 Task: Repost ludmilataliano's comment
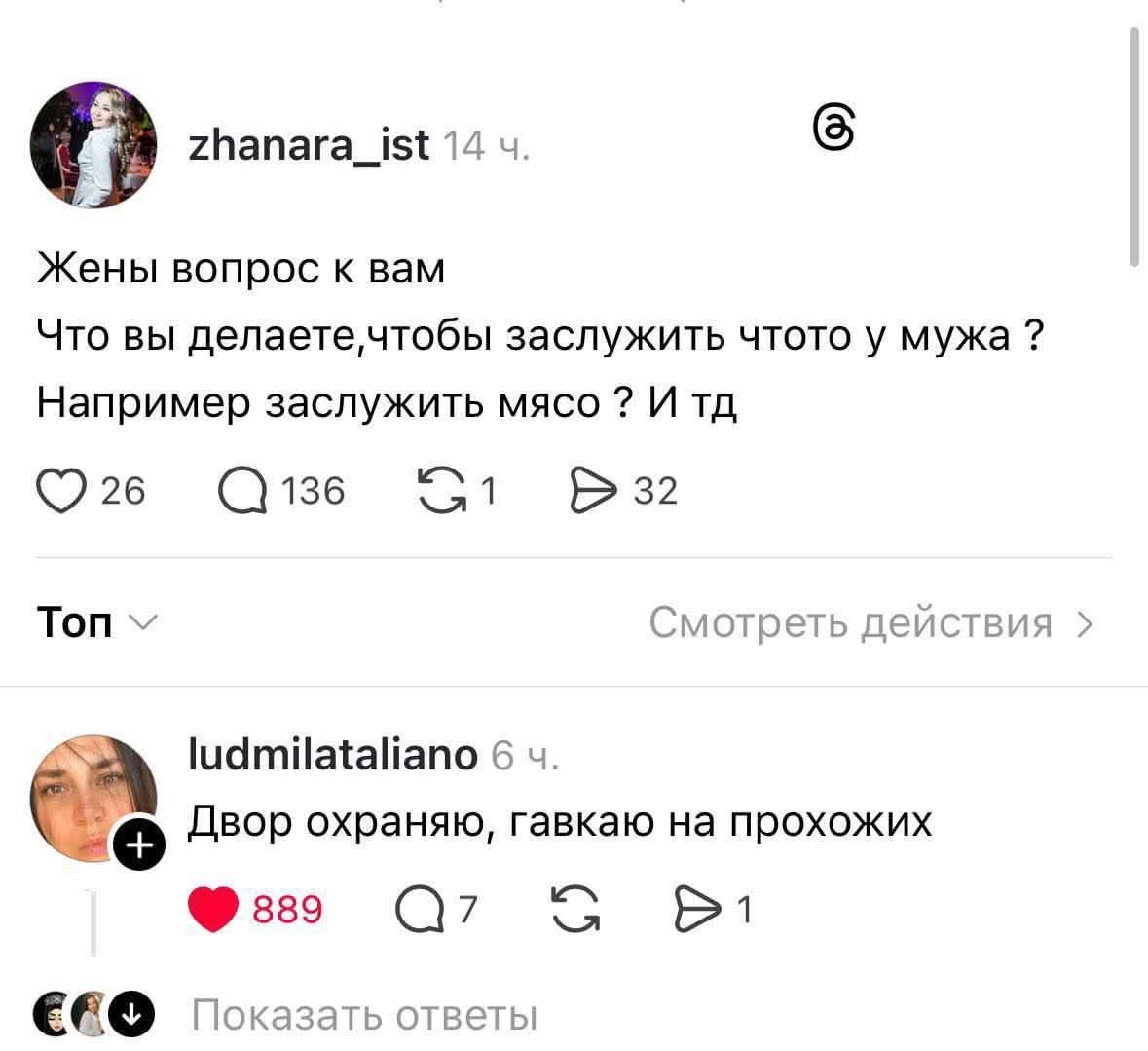574,910
